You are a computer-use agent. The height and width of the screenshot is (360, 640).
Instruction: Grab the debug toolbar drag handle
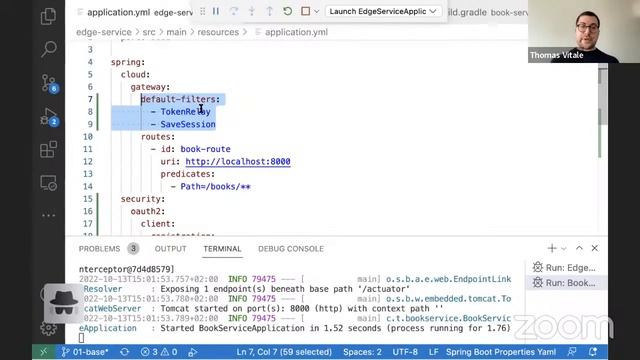[x=202, y=11]
